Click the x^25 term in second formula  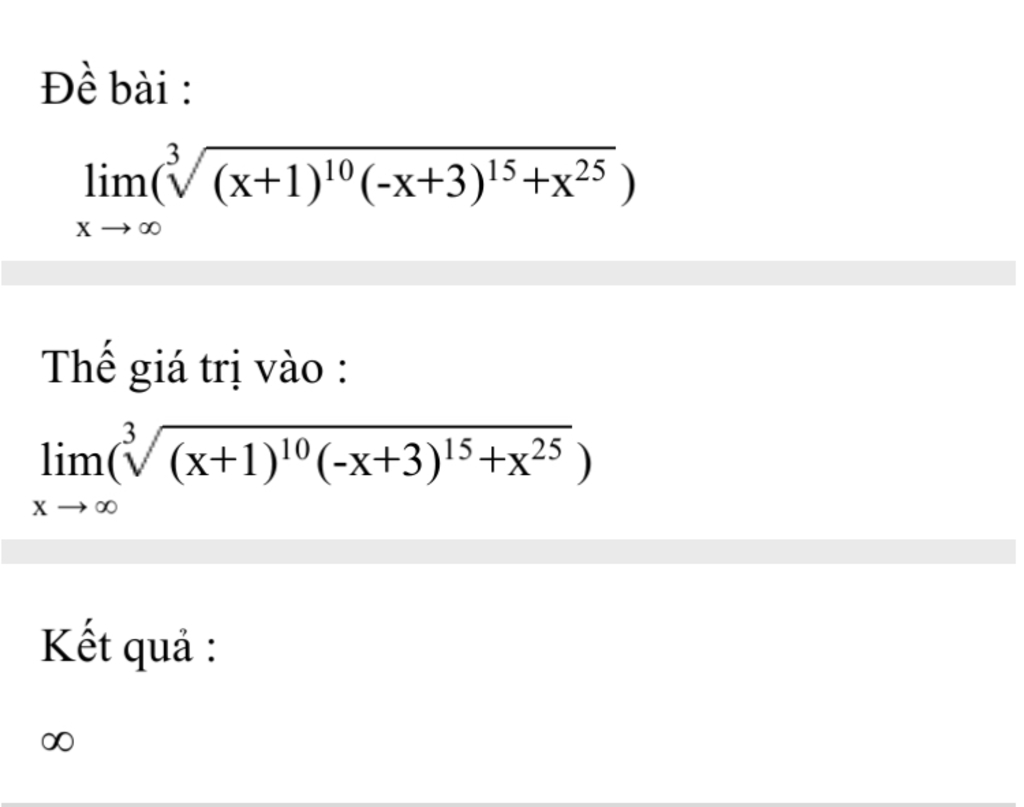[535, 458]
